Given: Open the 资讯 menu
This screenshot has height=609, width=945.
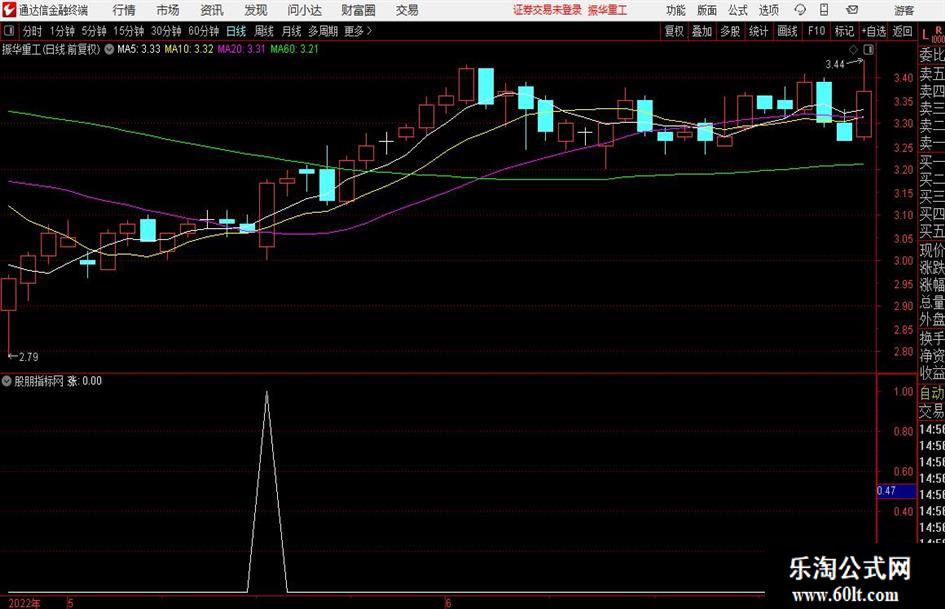Looking at the screenshot, I should 212,10.
